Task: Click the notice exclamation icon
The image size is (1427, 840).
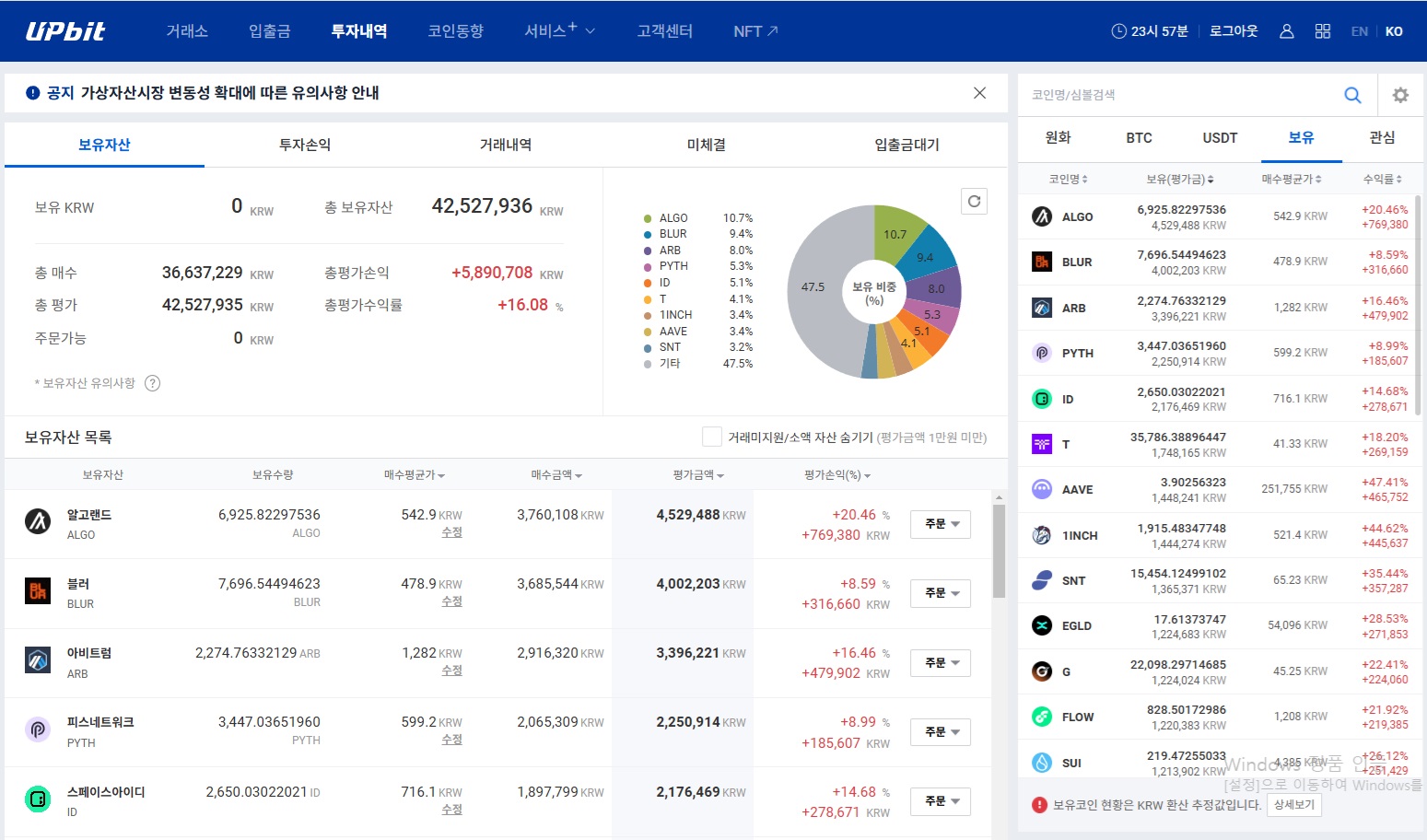Action: [33, 93]
